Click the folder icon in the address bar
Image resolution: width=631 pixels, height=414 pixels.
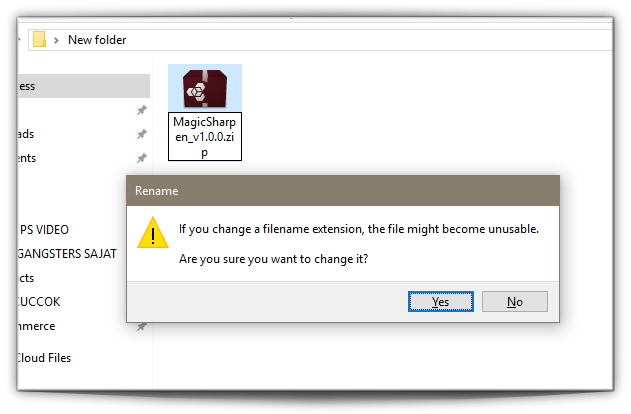39,39
